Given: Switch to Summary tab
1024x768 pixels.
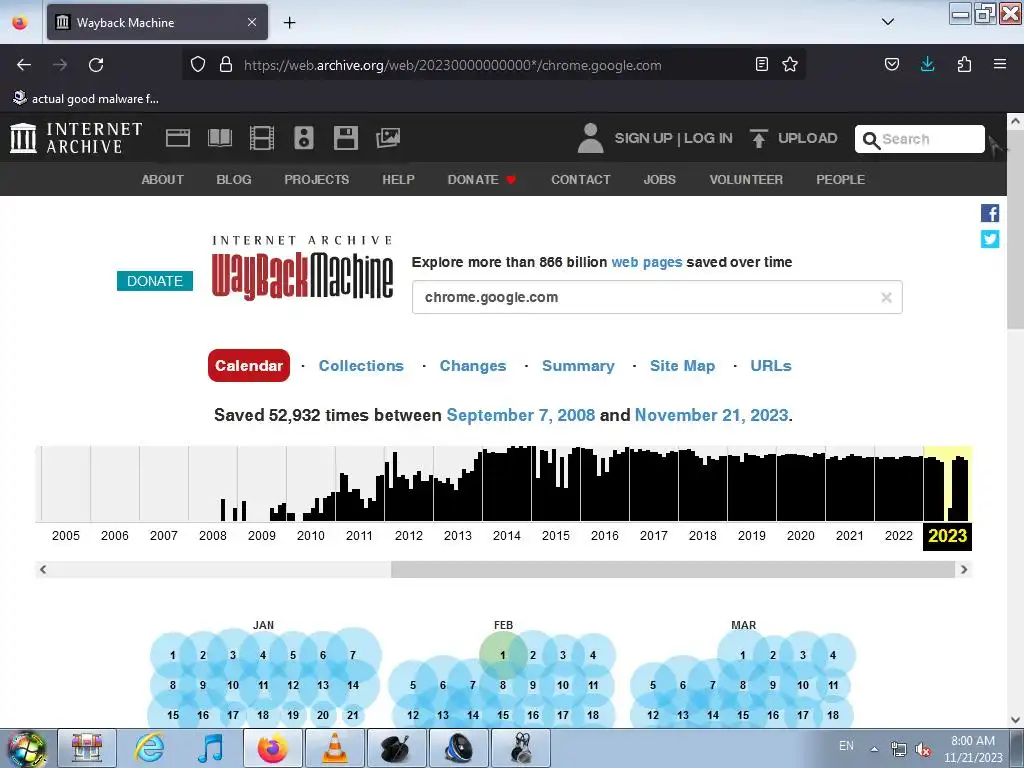Looking at the screenshot, I should click(578, 366).
